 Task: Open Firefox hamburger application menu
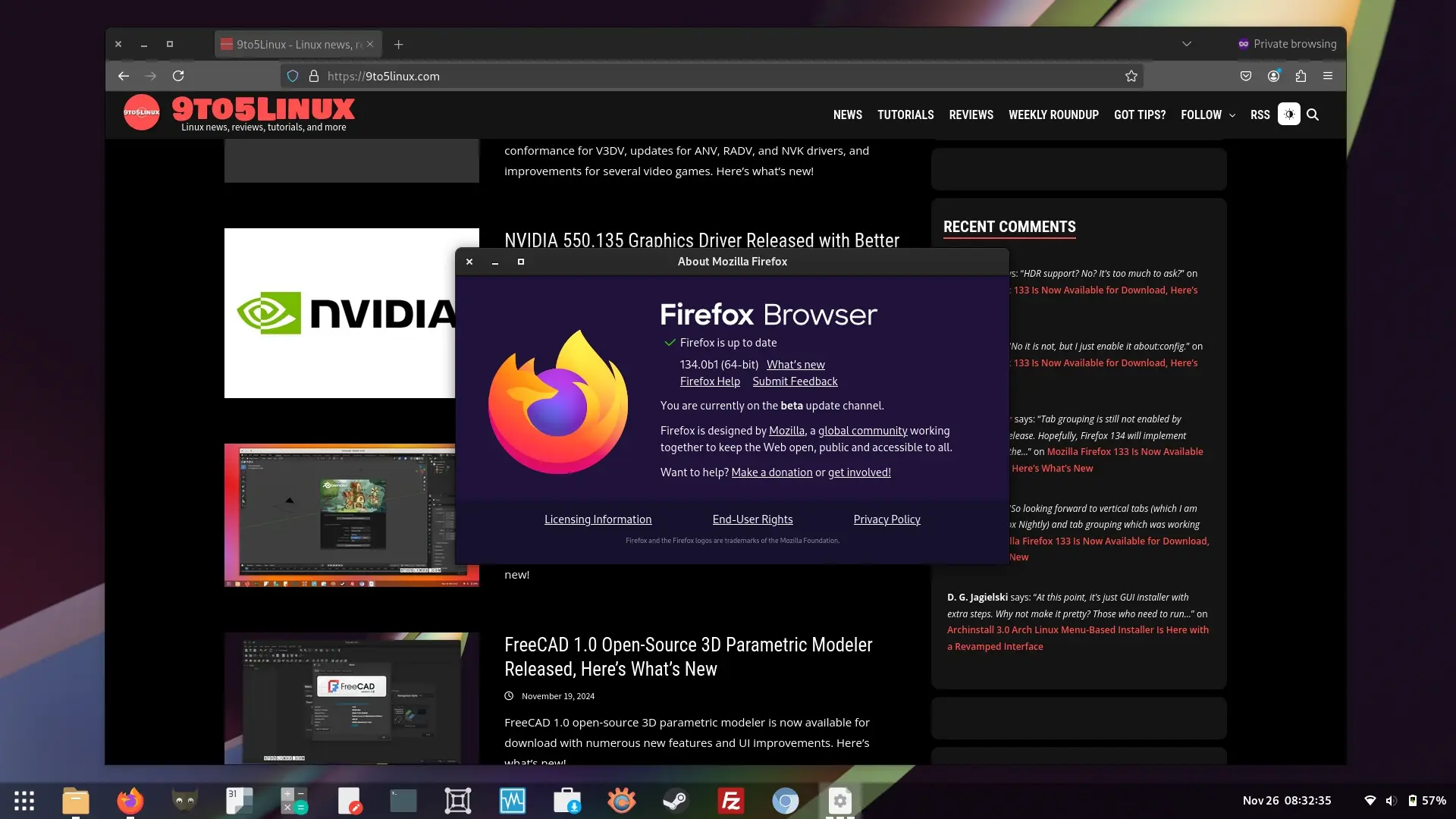point(1328,76)
